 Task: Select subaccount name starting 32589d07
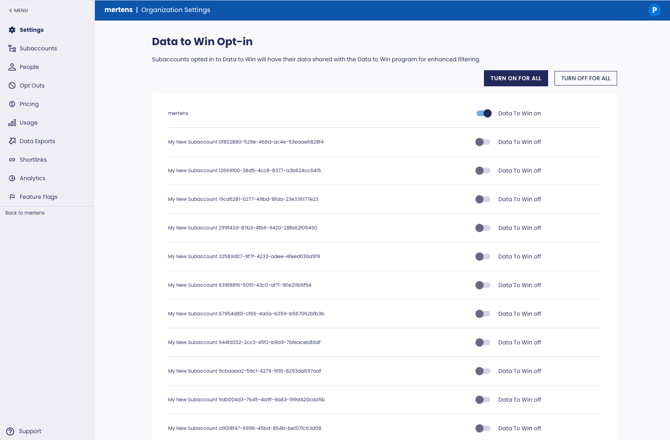pyautogui.click(x=244, y=256)
